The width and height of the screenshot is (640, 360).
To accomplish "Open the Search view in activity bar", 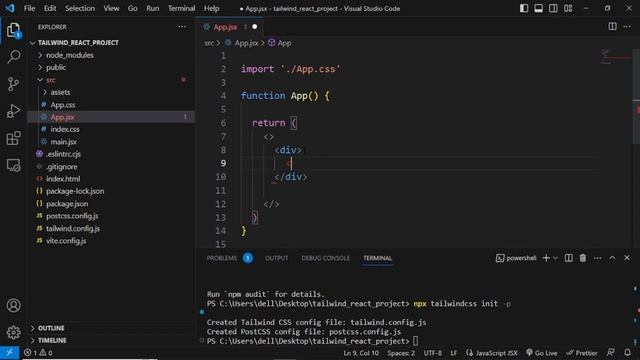I will click(x=13, y=57).
